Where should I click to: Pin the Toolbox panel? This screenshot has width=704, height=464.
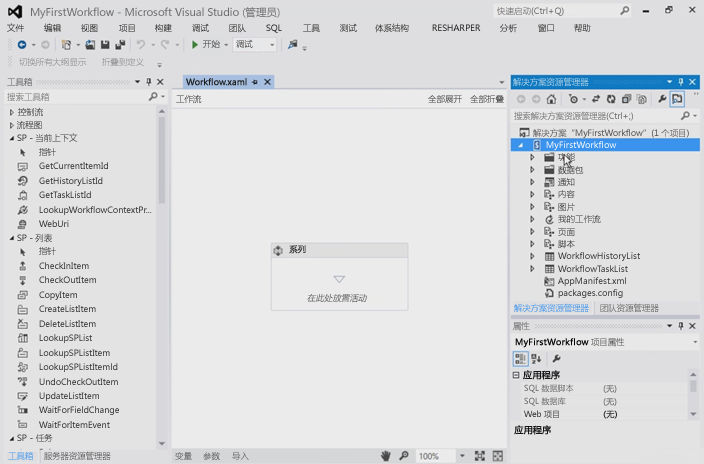coord(149,82)
